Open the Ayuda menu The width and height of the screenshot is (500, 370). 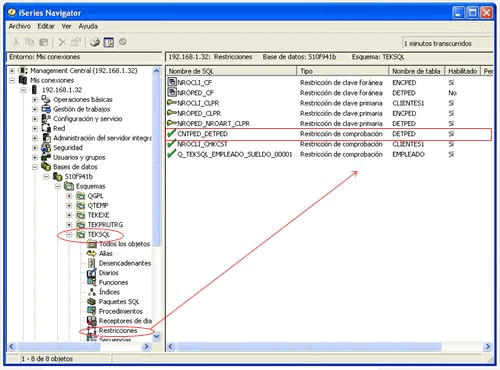(88, 26)
